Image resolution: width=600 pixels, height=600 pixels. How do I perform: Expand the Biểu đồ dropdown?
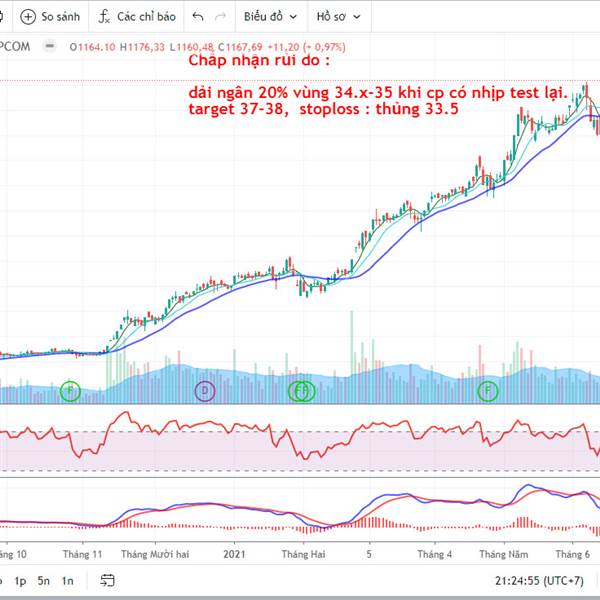[270, 17]
